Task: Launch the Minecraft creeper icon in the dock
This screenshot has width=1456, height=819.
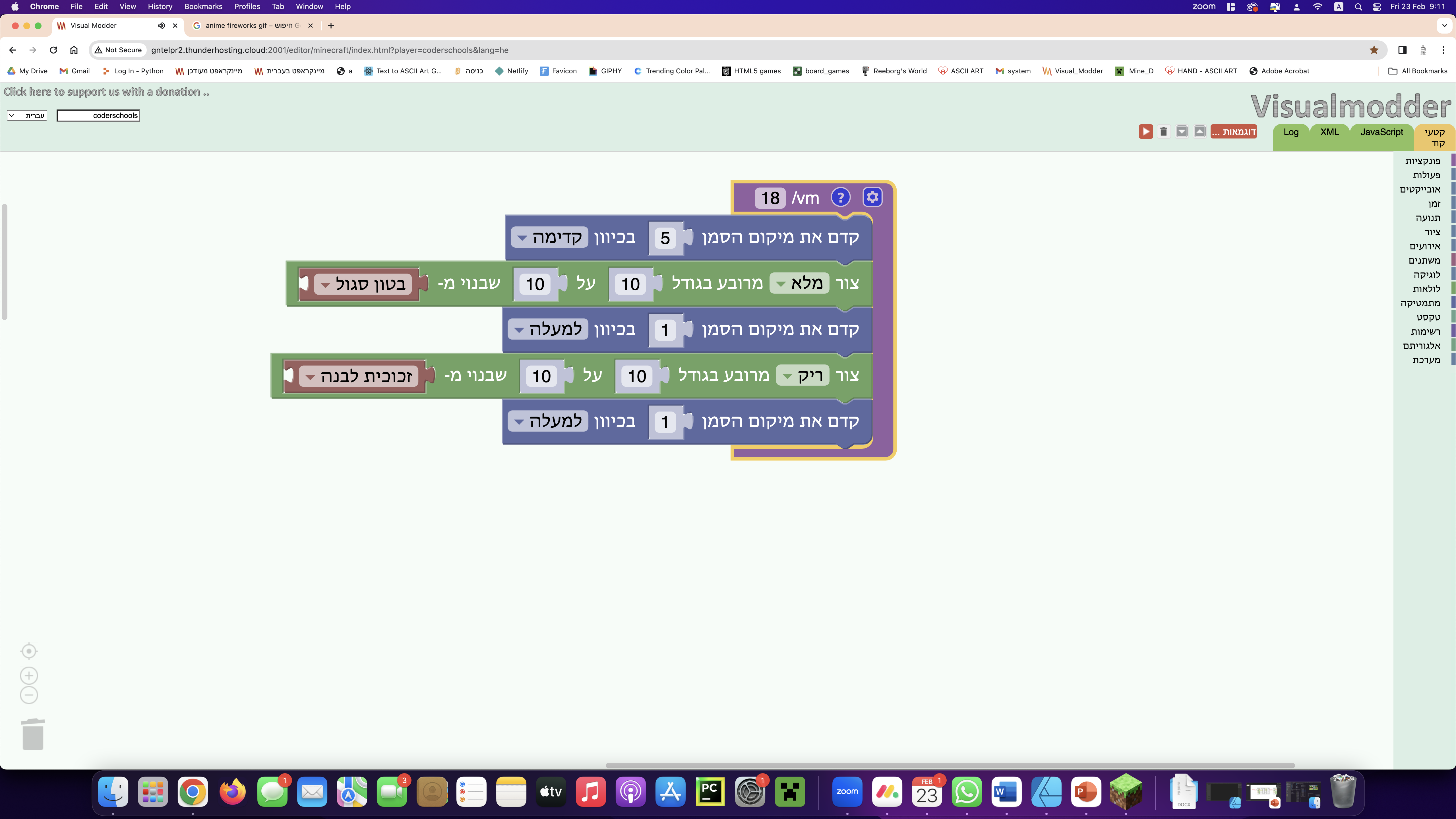Action: click(790, 792)
